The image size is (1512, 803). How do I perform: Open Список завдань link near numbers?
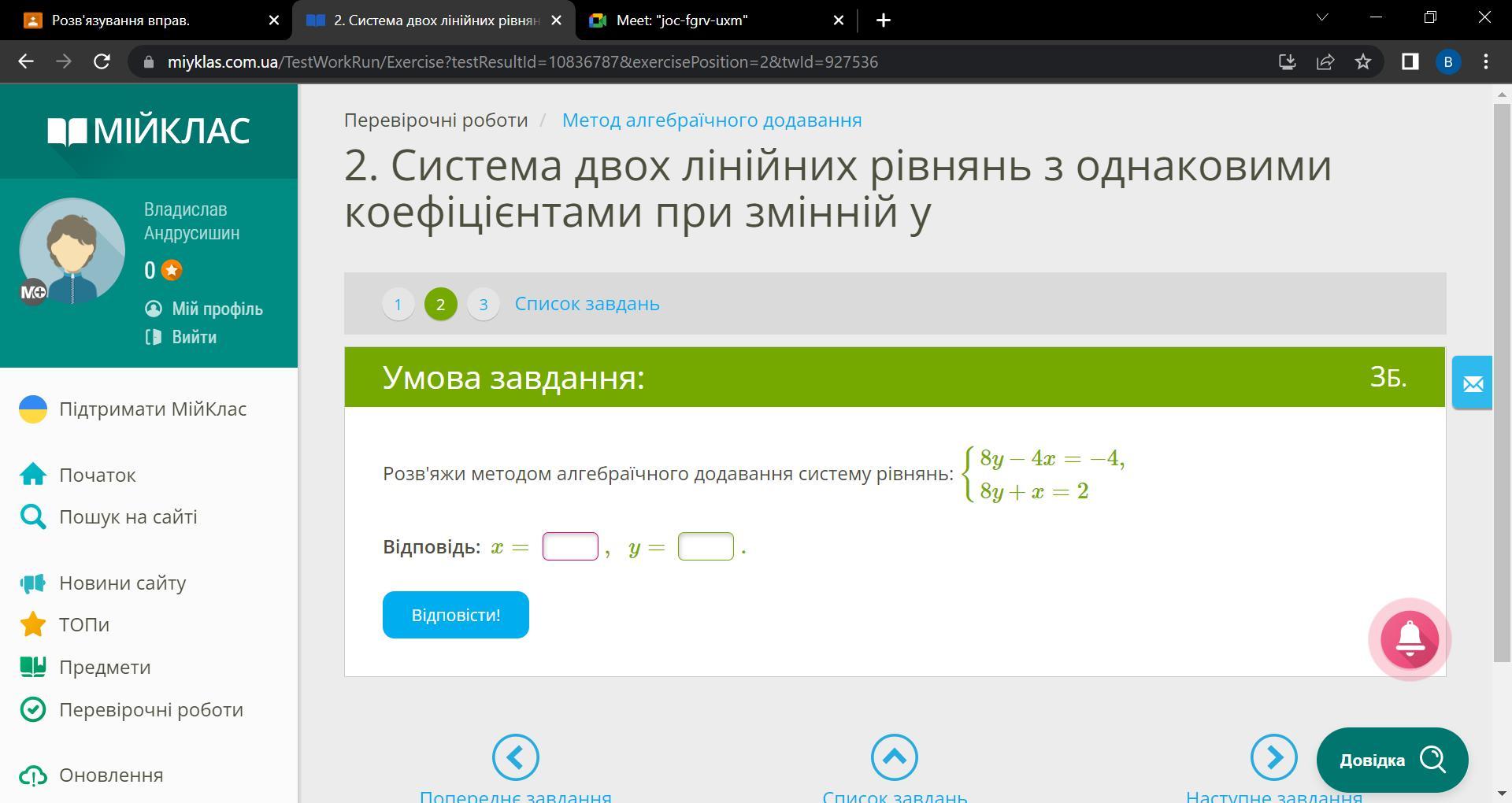587,304
